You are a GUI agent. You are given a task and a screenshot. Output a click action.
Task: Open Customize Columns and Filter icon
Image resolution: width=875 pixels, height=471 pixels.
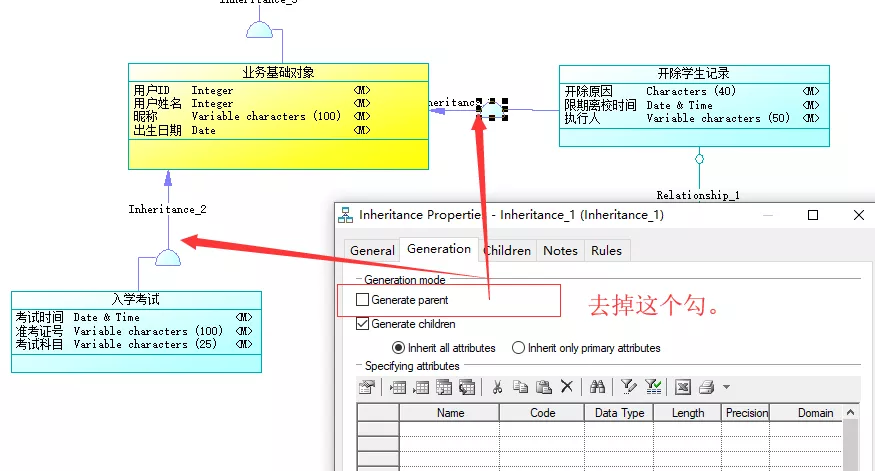coord(628,387)
